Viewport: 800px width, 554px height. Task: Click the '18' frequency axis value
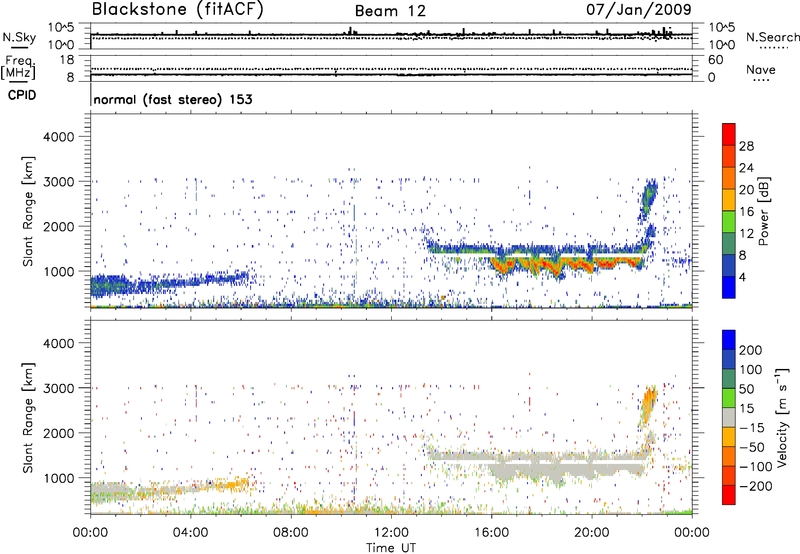coord(67,60)
